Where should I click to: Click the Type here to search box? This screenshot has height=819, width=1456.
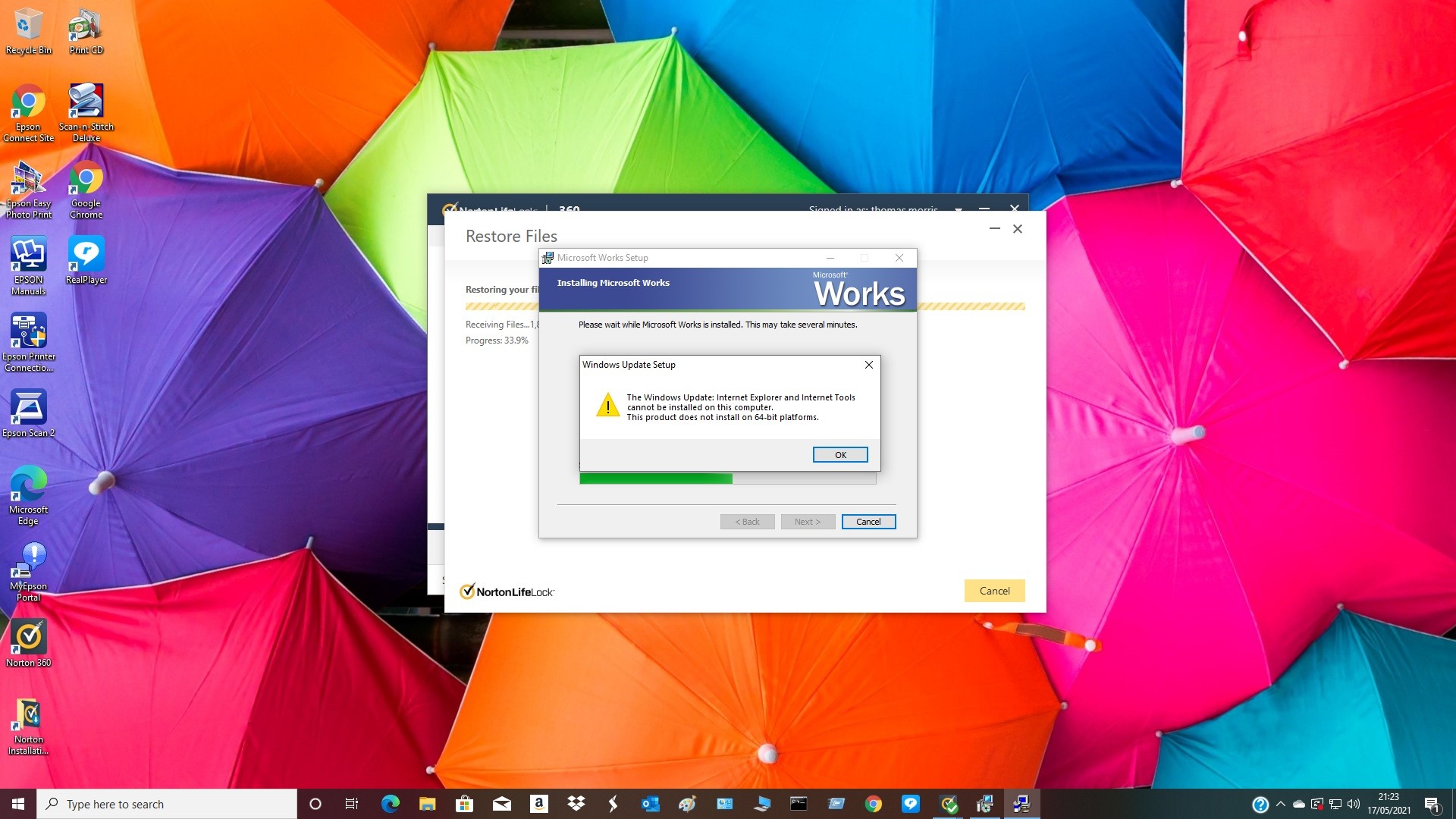coord(167,804)
